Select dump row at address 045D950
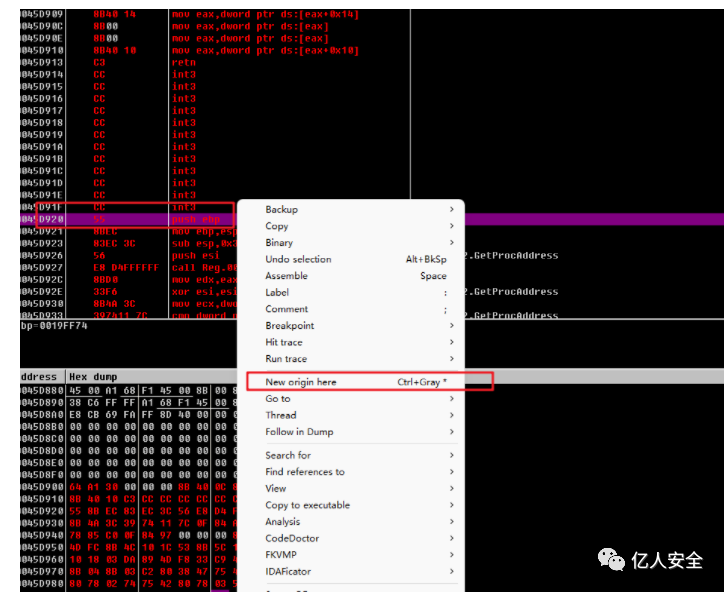Image resolution: width=727 pixels, height=593 pixels. coord(129,548)
